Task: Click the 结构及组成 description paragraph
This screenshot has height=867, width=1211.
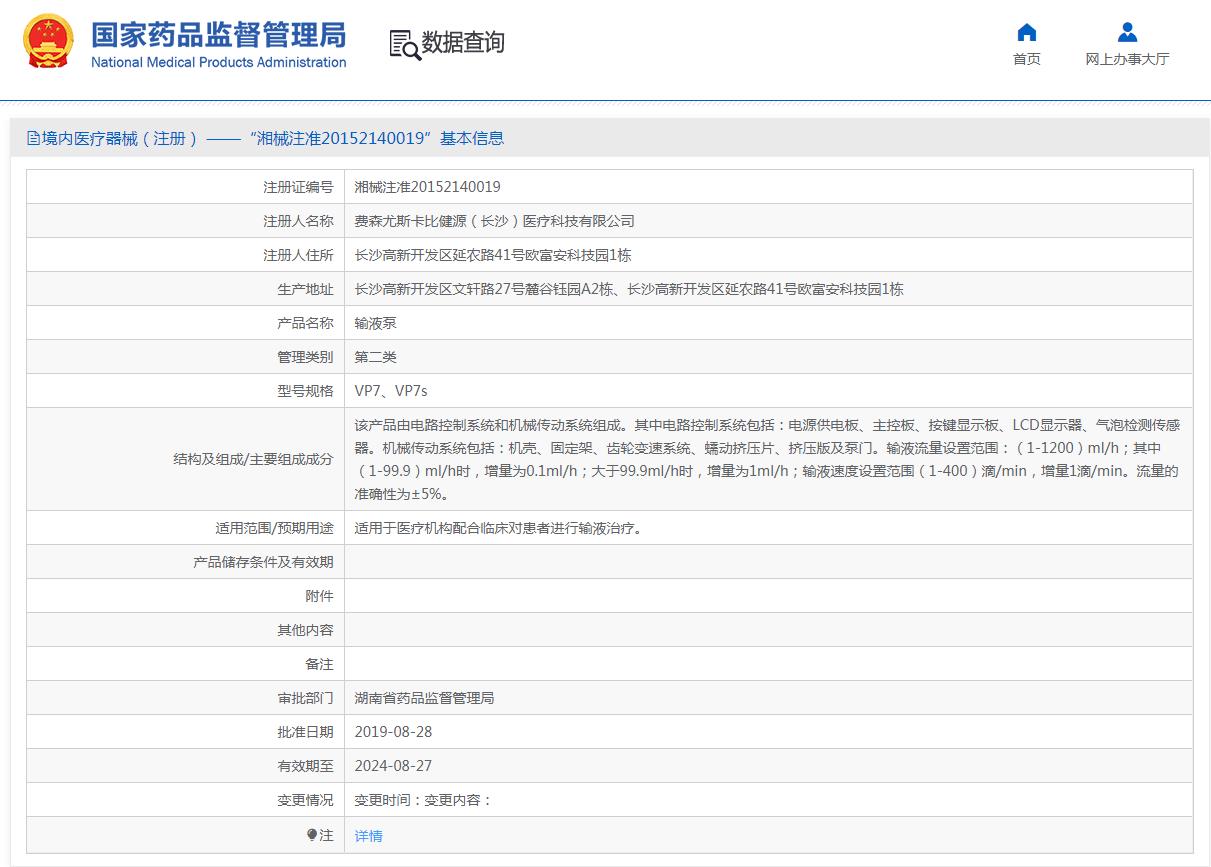Action: (767, 459)
